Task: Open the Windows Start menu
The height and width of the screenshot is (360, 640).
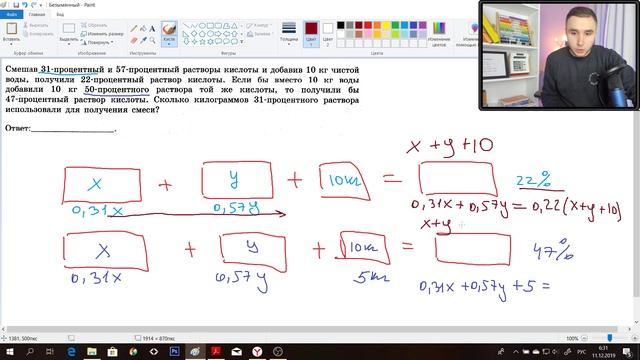Action: tap(9, 351)
